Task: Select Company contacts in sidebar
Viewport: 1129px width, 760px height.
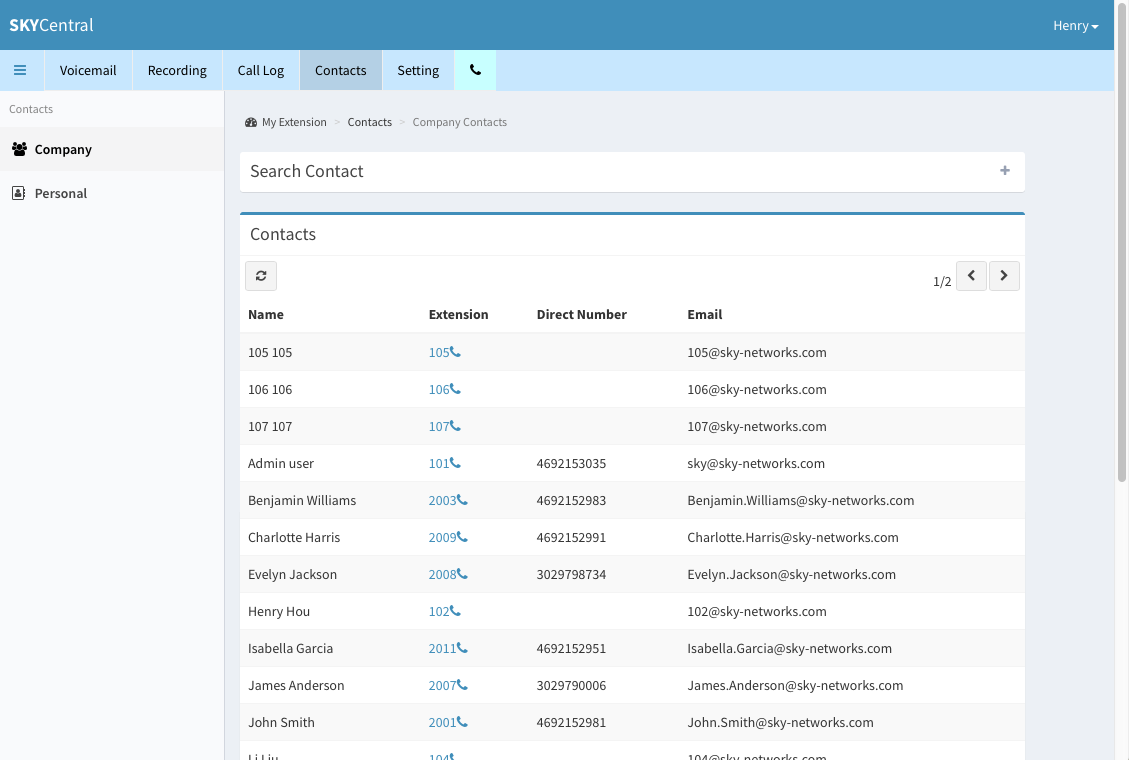Action: (112, 149)
